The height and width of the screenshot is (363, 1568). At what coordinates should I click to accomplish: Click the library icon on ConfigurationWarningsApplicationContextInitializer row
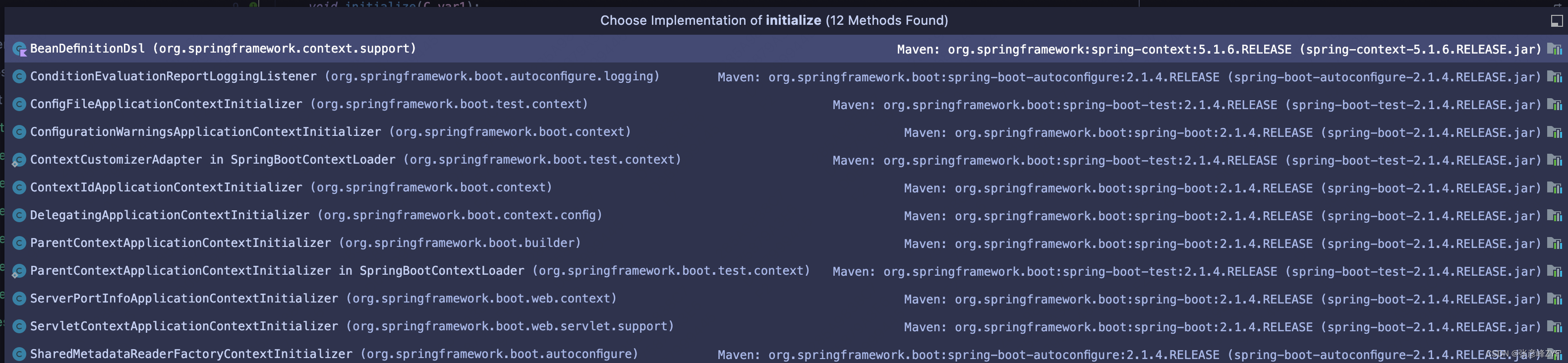coord(1555,133)
